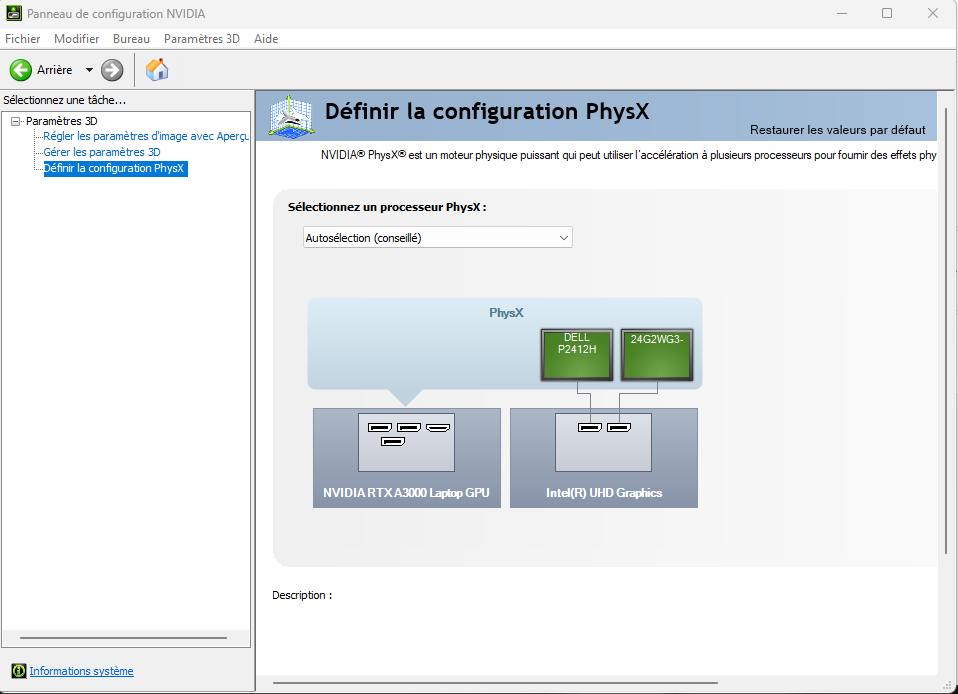Click NVIDIA app icon in title bar
Screen dimensions: 958x694
13,13
